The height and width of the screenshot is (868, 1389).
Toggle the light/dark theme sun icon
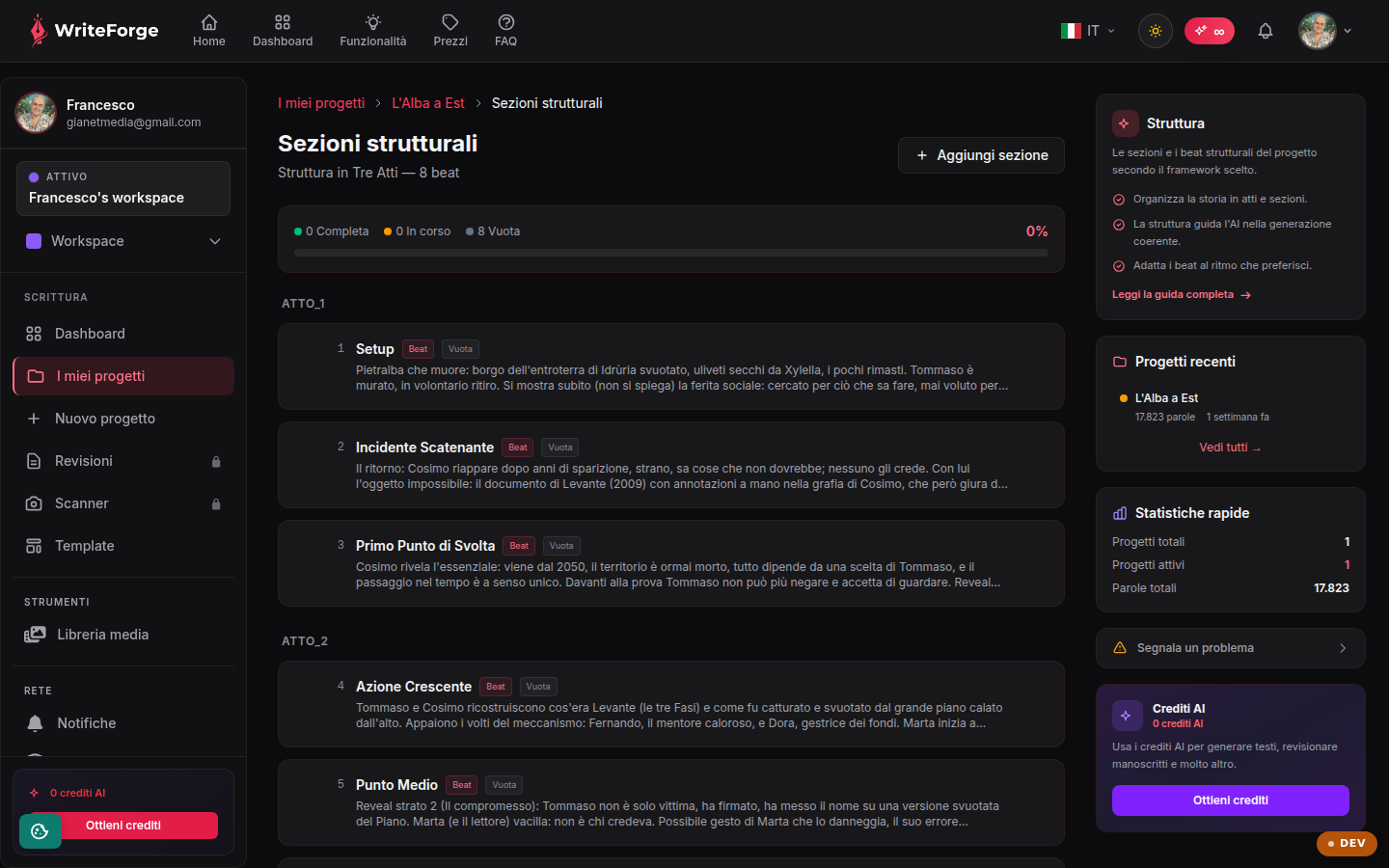coord(1156,31)
